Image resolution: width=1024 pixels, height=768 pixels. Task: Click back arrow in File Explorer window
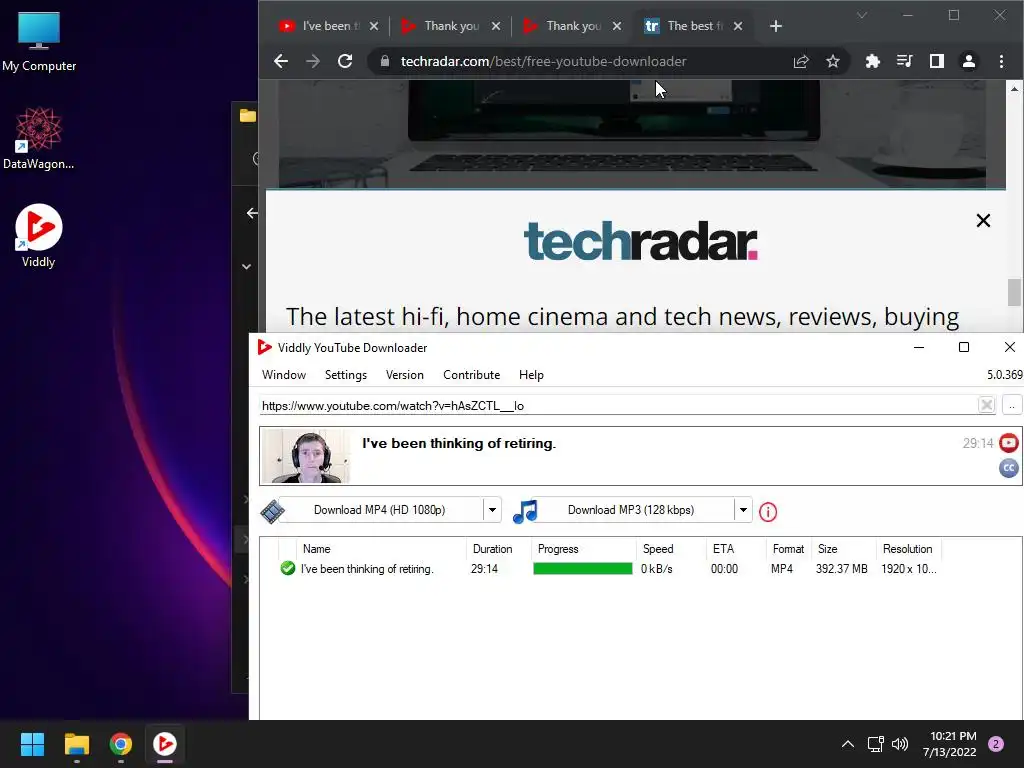252,213
